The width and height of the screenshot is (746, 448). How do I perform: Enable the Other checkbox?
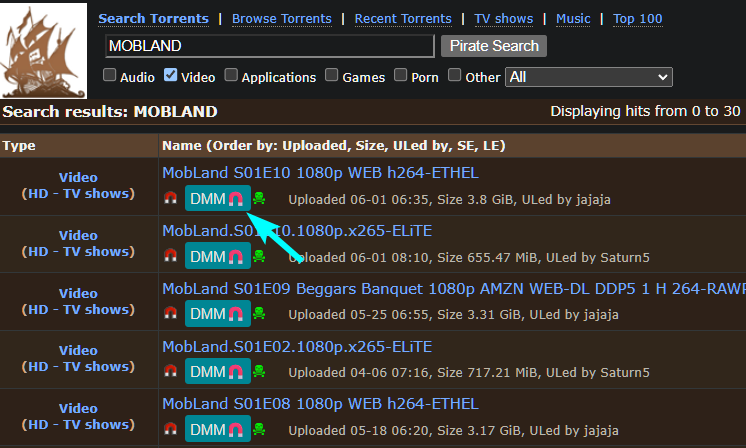[x=455, y=75]
